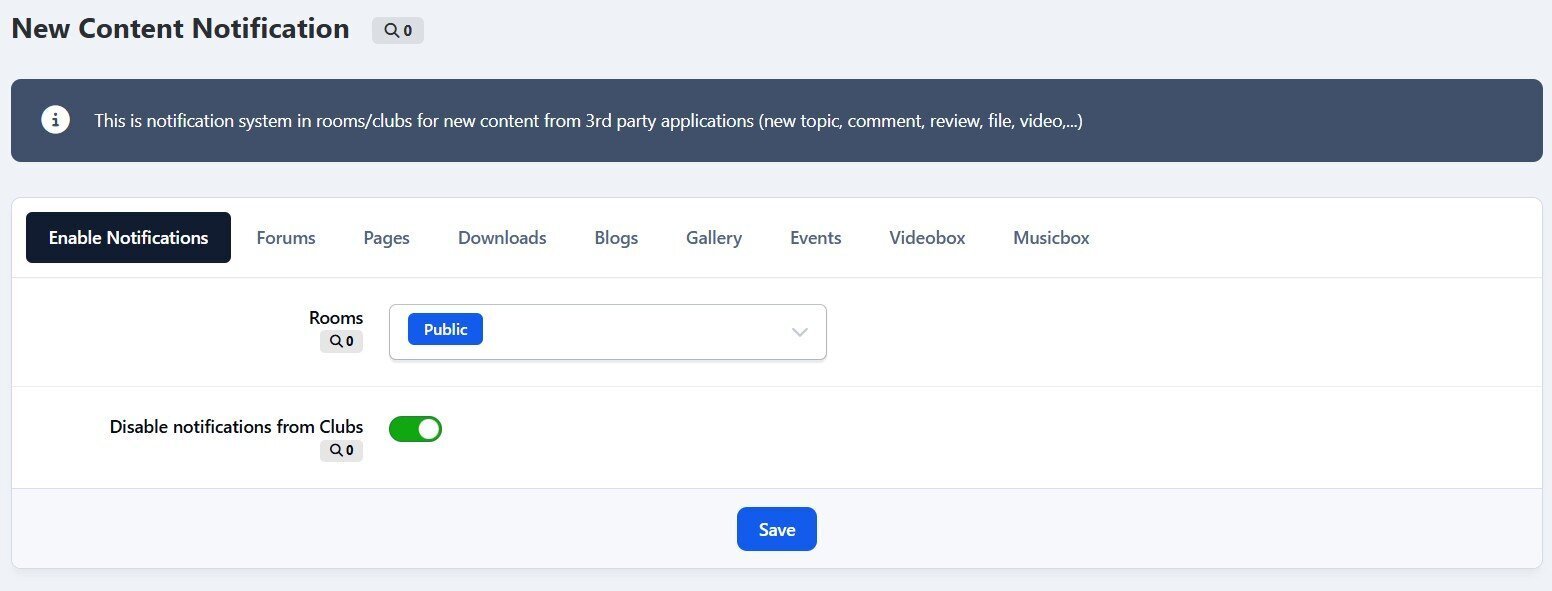
Task: Click the search badge under Rooms label
Action: 342,342
